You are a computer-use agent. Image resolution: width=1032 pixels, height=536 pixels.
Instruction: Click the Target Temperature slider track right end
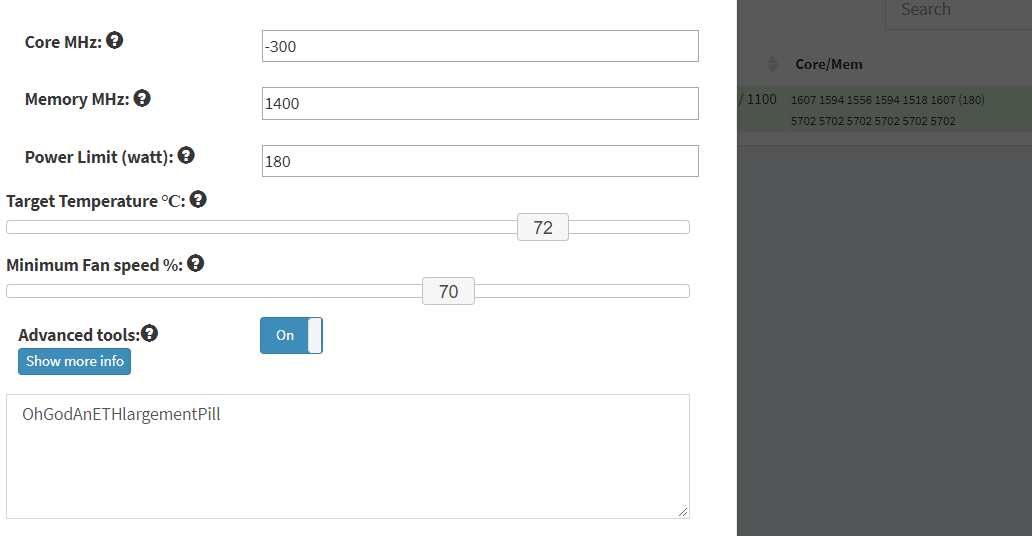(x=684, y=227)
